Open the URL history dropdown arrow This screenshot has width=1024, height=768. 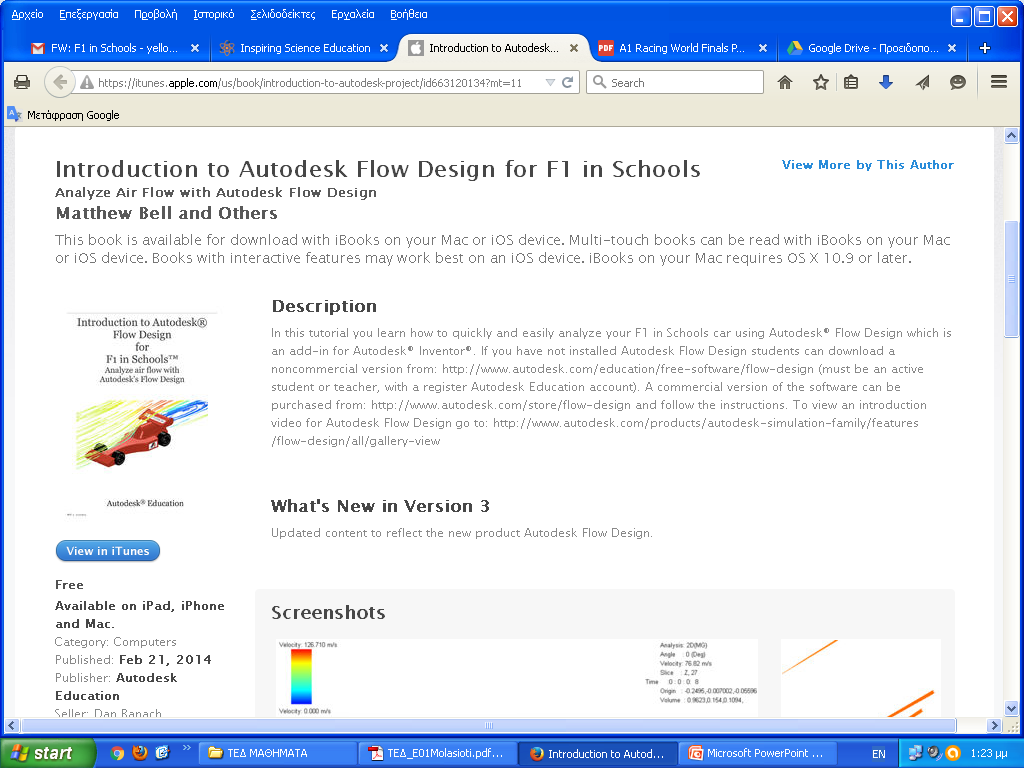(550, 83)
